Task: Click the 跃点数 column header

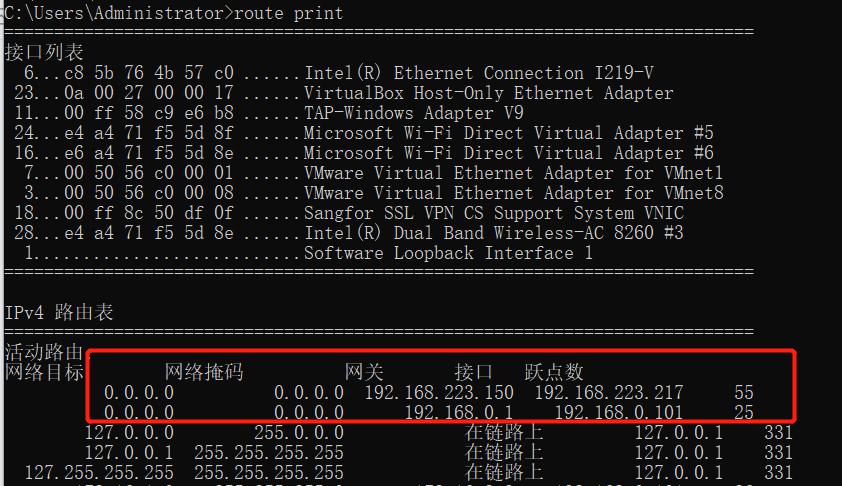Action: tap(554, 373)
